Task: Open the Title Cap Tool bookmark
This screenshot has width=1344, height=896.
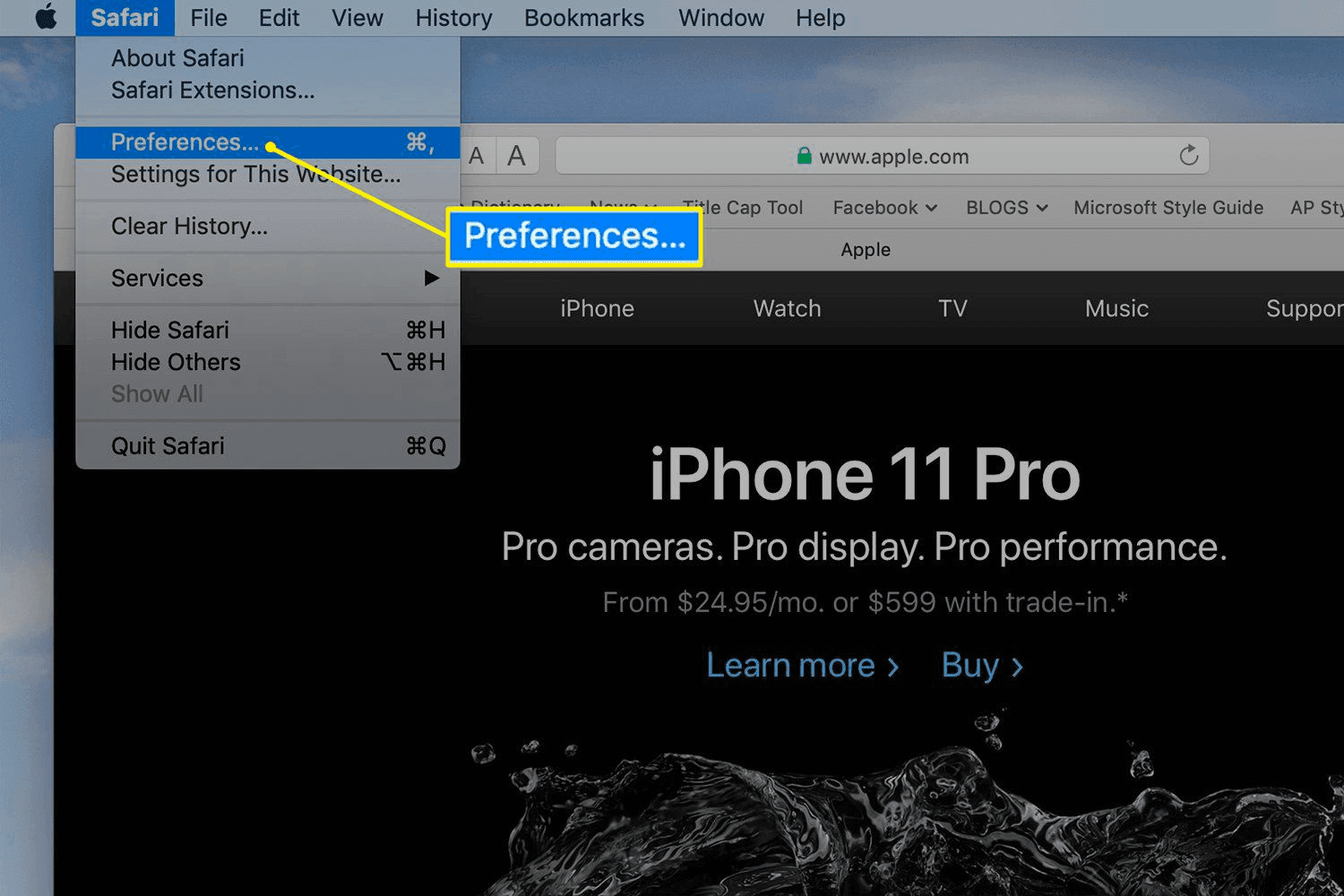Action: [x=742, y=208]
